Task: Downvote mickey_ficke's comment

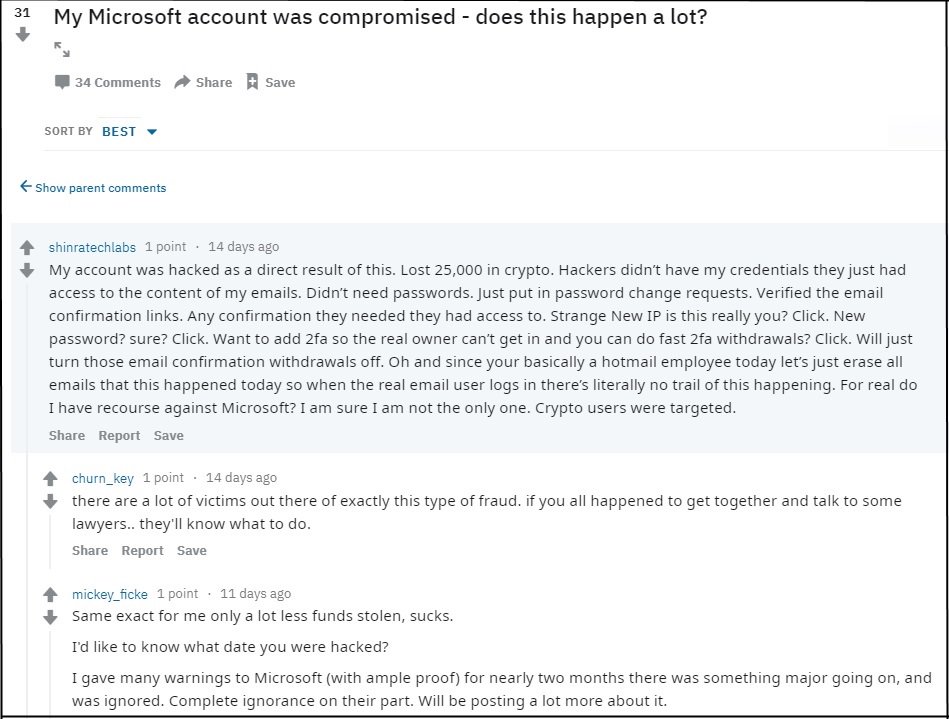Action: [x=51, y=617]
